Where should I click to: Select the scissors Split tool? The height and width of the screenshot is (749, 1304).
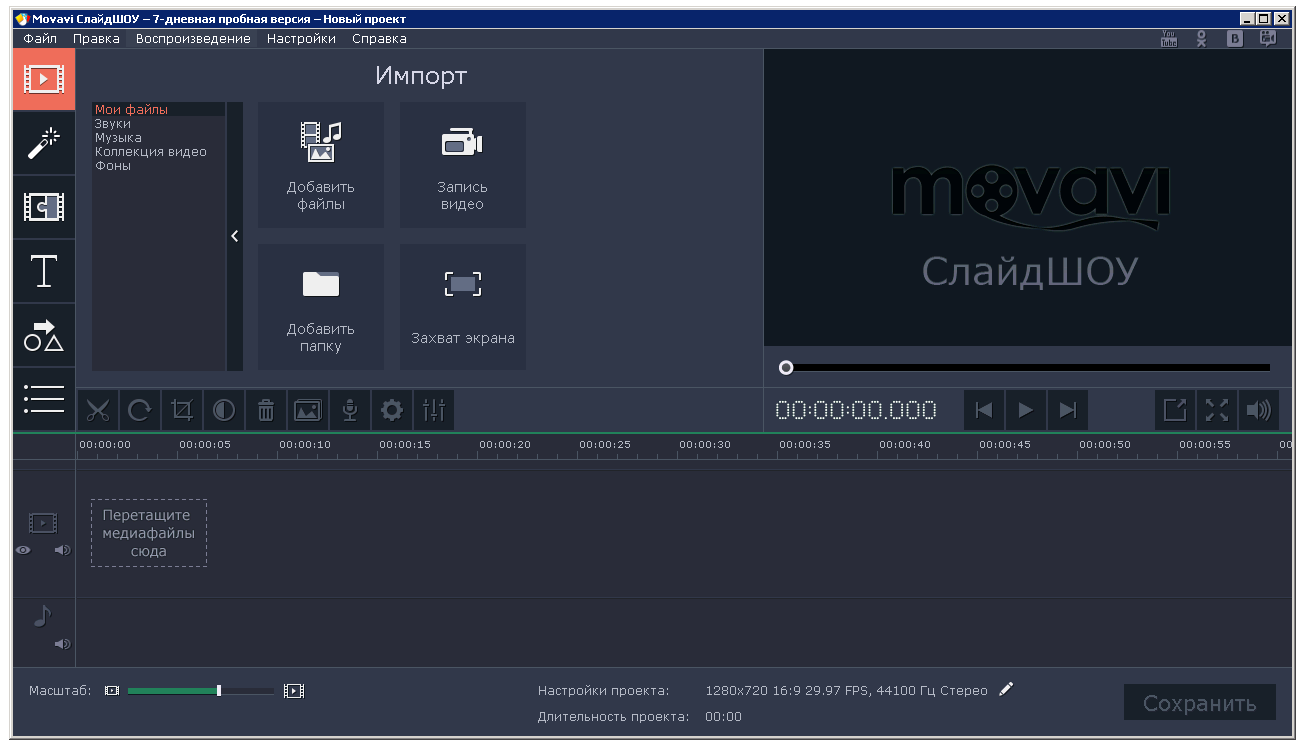click(98, 410)
